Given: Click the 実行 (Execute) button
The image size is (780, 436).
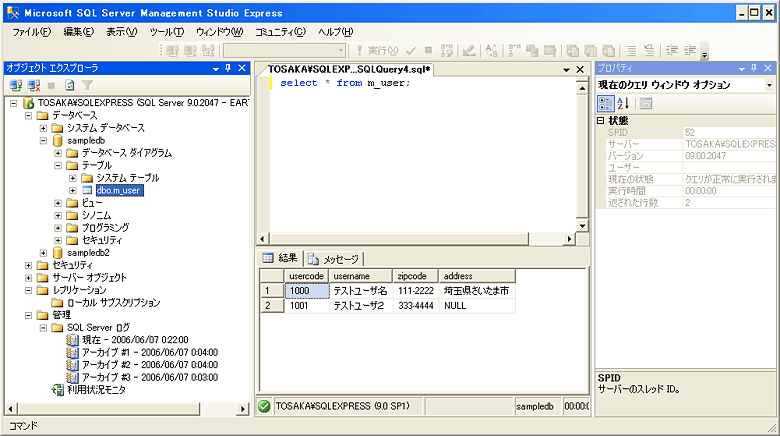Looking at the screenshot, I should (x=378, y=50).
